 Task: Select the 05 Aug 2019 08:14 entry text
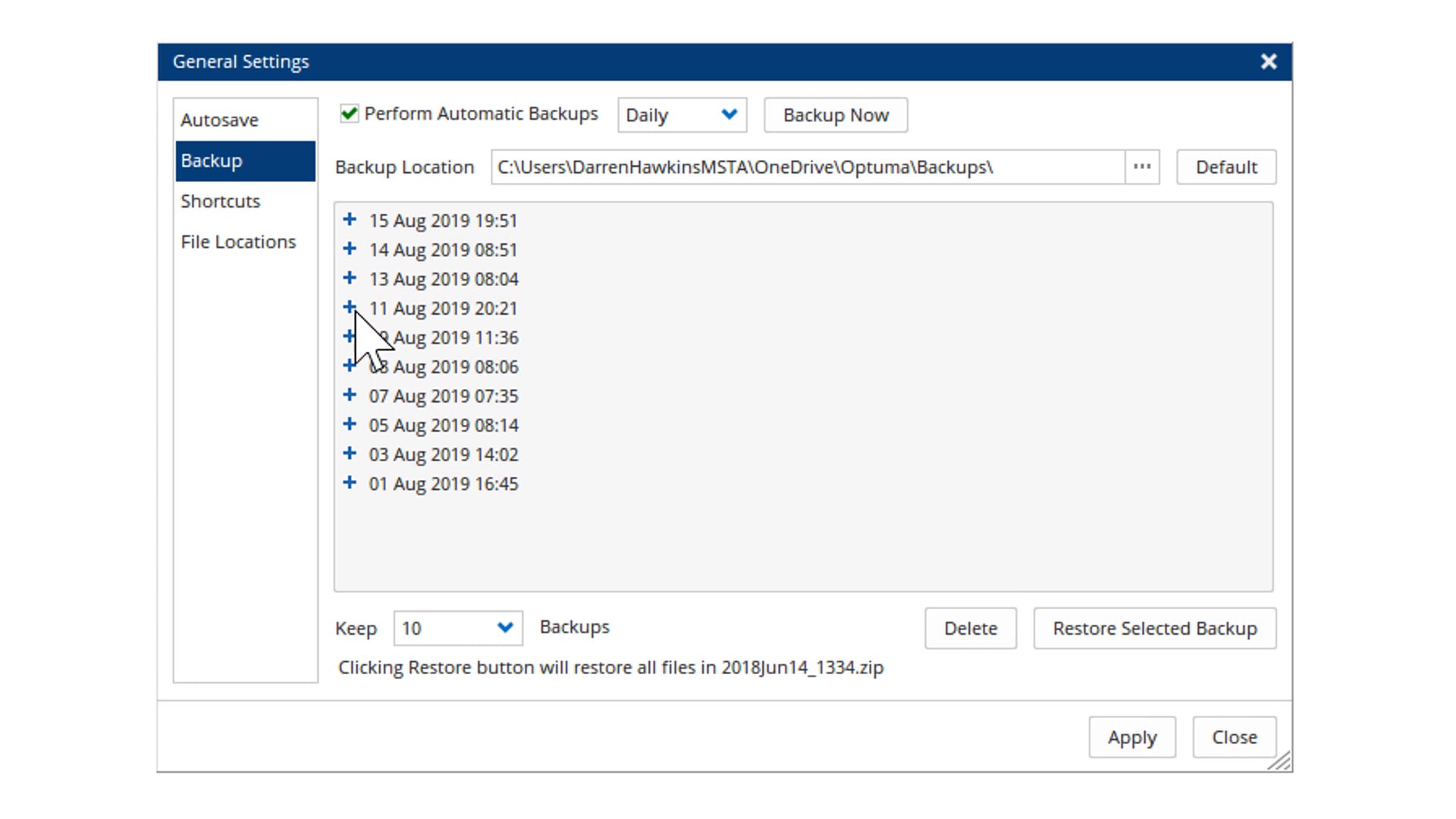pyautogui.click(x=444, y=425)
